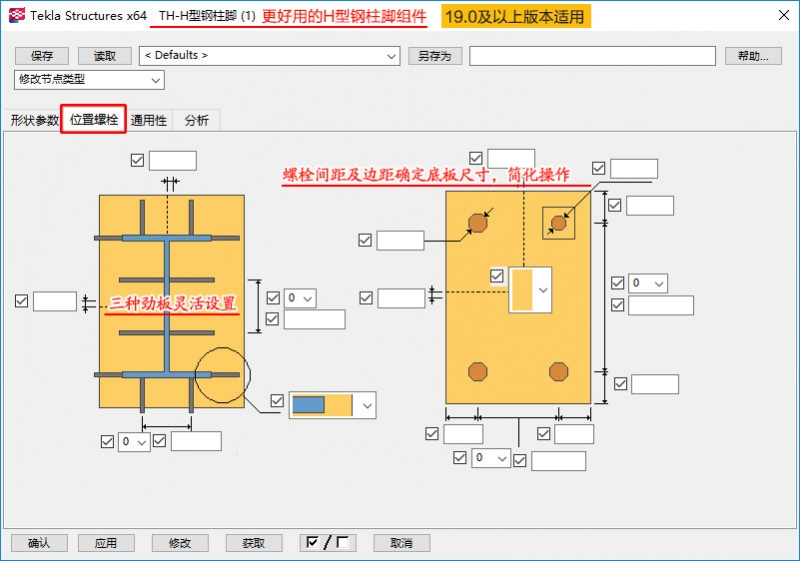Click the save-as name input field
800x561 pixels.
click(x=592, y=56)
